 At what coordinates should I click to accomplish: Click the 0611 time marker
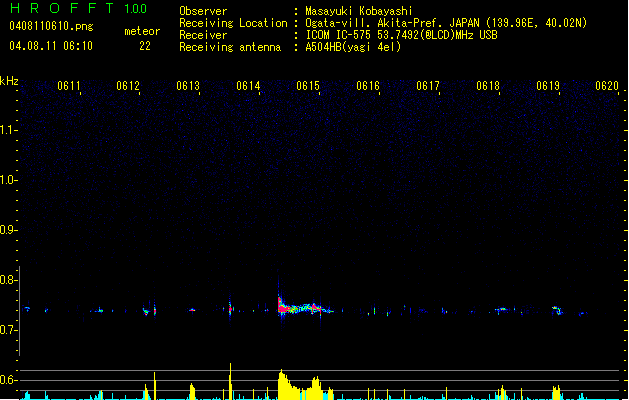tap(69, 86)
